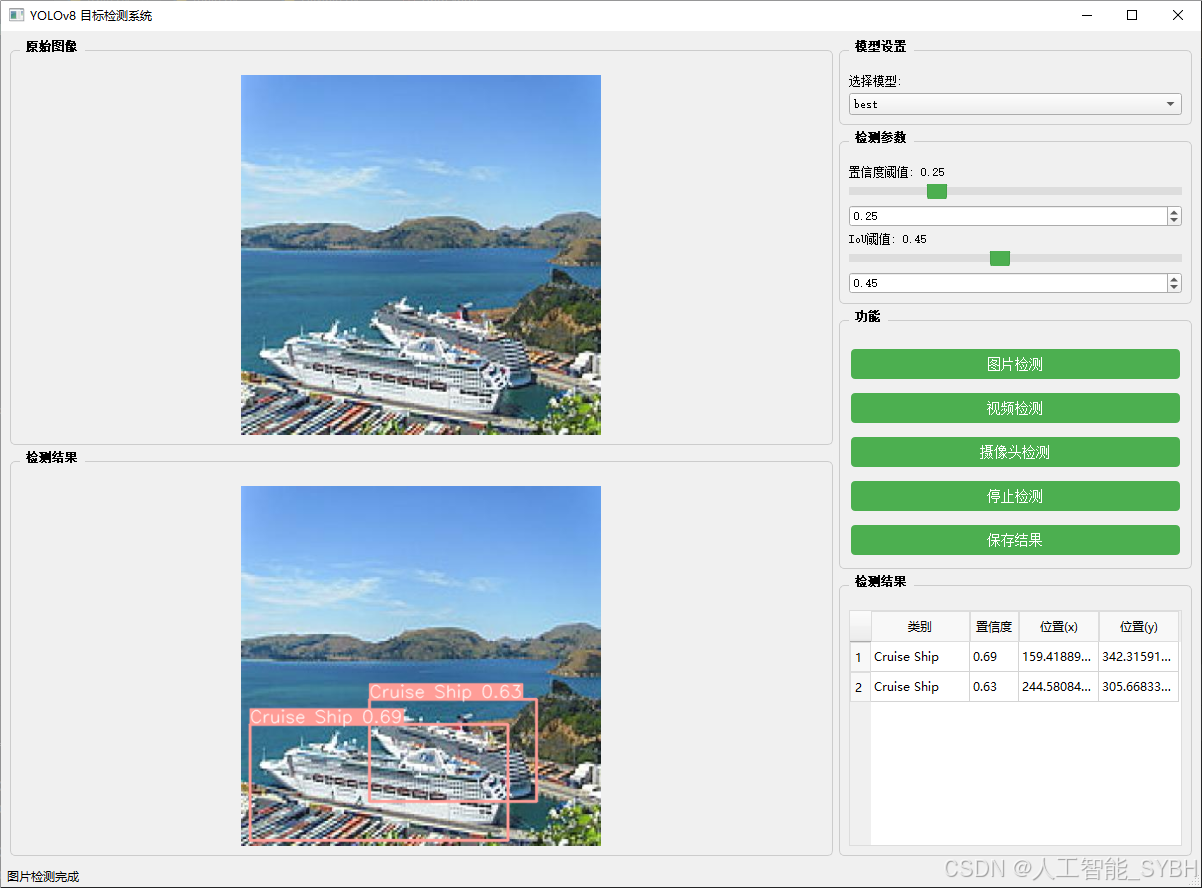This screenshot has width=1202, height=888.
Task: Select the 位置(x) column header
Action: pos(1059,627)
